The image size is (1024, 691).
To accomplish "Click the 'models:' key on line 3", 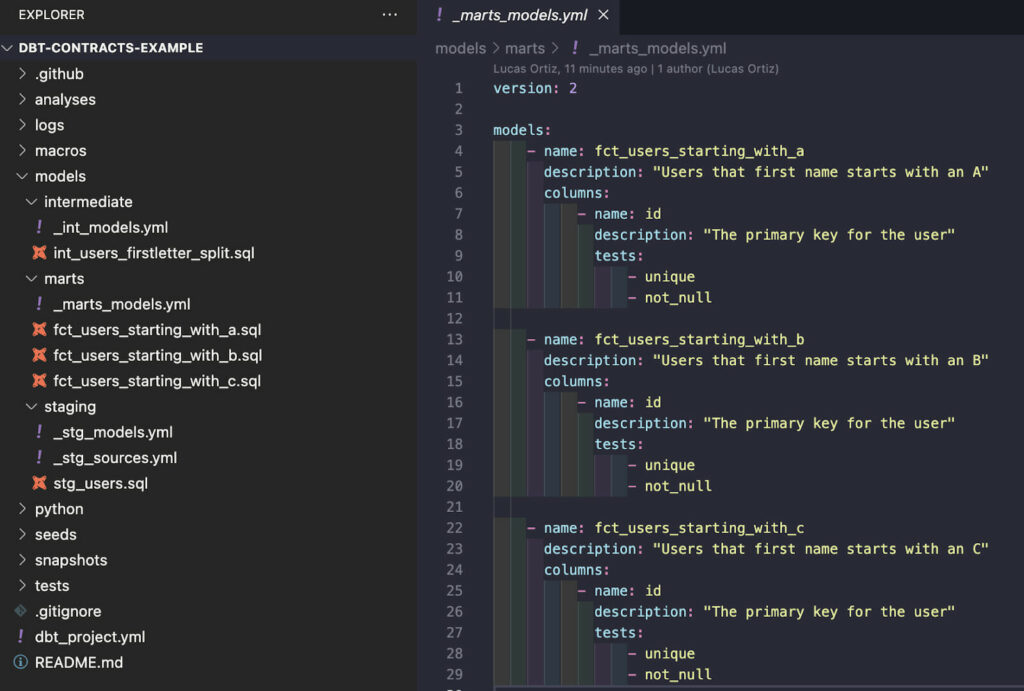I will [522, 130].
